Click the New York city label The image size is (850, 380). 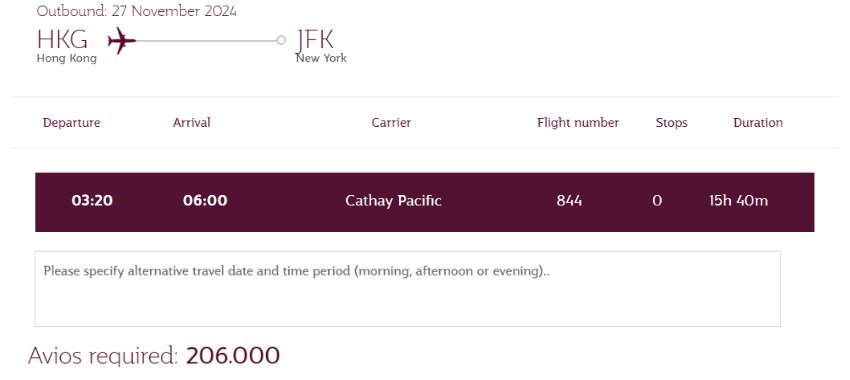tap(321, 59)
